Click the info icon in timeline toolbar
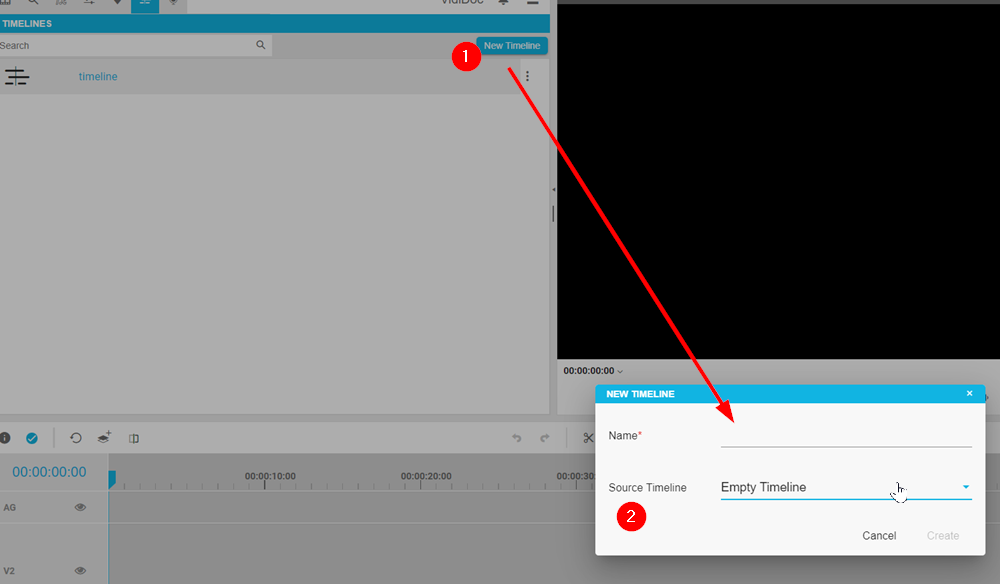 click(x=5, y=438)
